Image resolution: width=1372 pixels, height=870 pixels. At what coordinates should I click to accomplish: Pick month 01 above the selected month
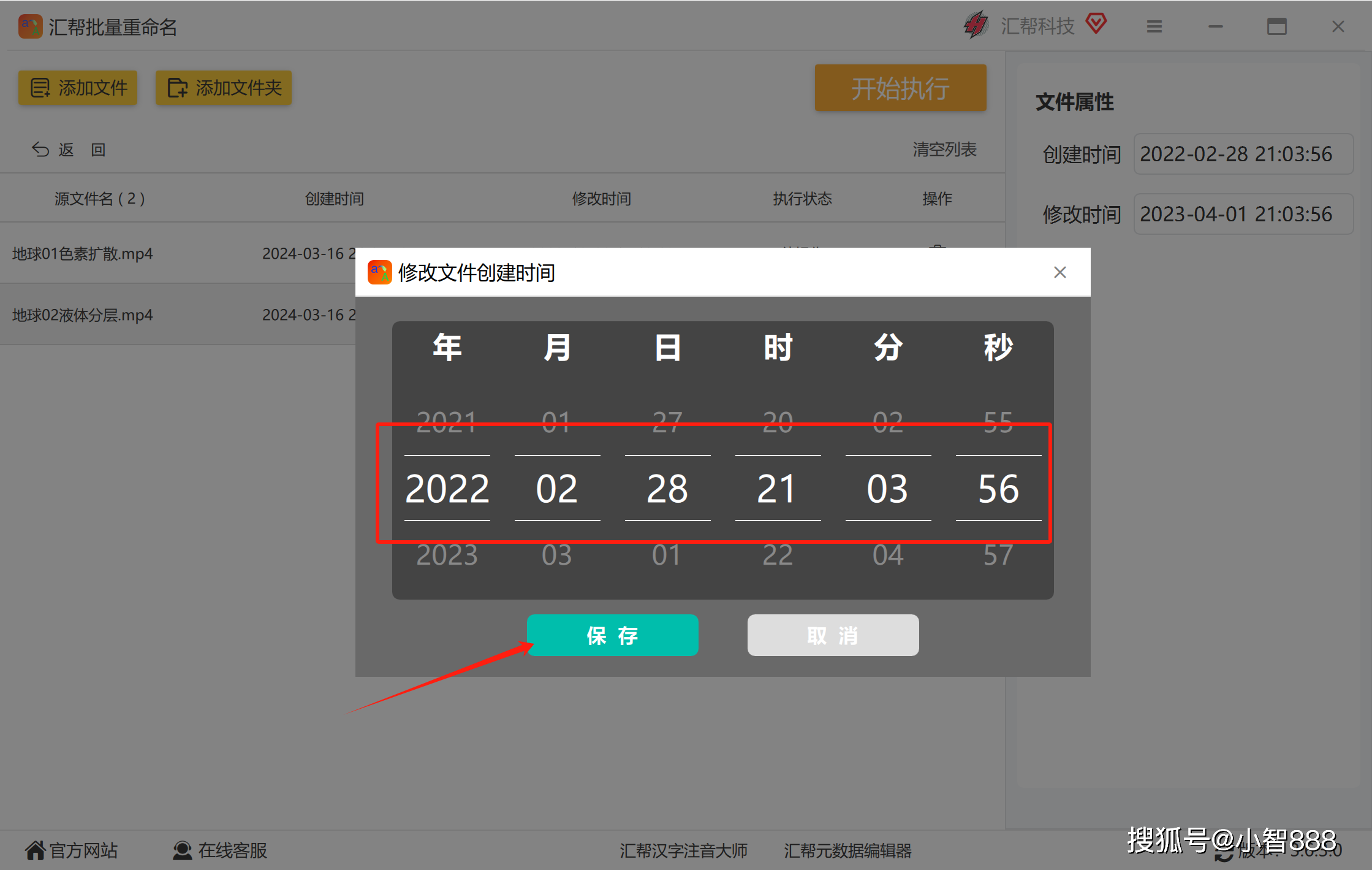556,422
